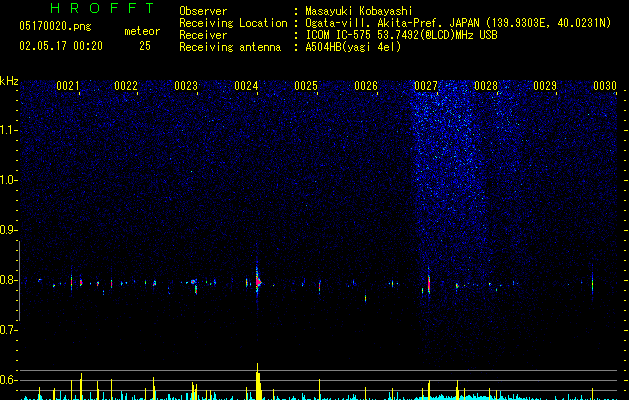
Task: Click the 0028 time marker
Action: (486, 86)
